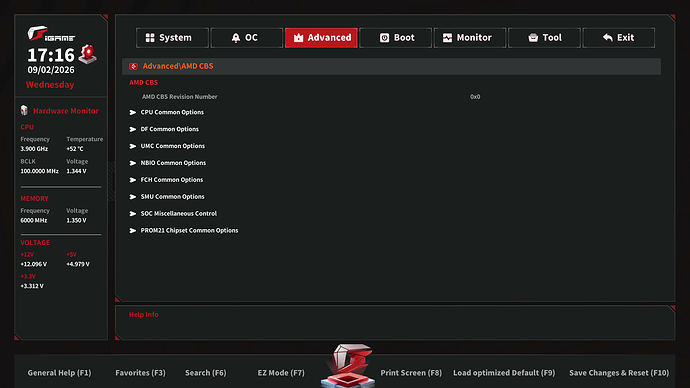Open the Tool tab
This screenshot has width=690, height=388.
click(544, 38)
